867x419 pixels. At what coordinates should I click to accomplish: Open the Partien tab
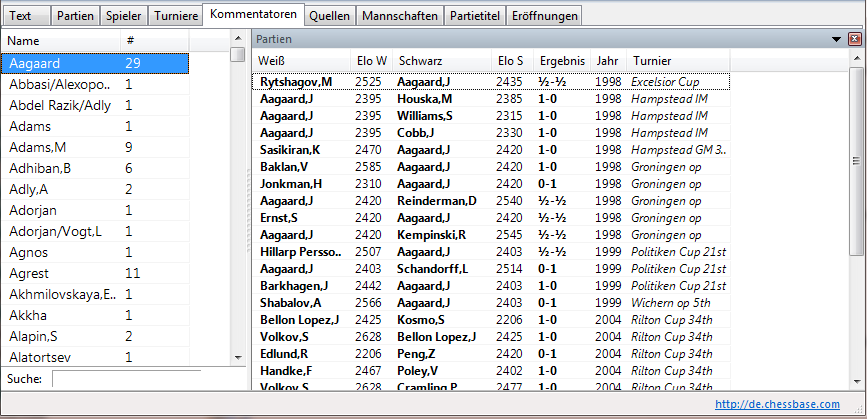[76, 16]
